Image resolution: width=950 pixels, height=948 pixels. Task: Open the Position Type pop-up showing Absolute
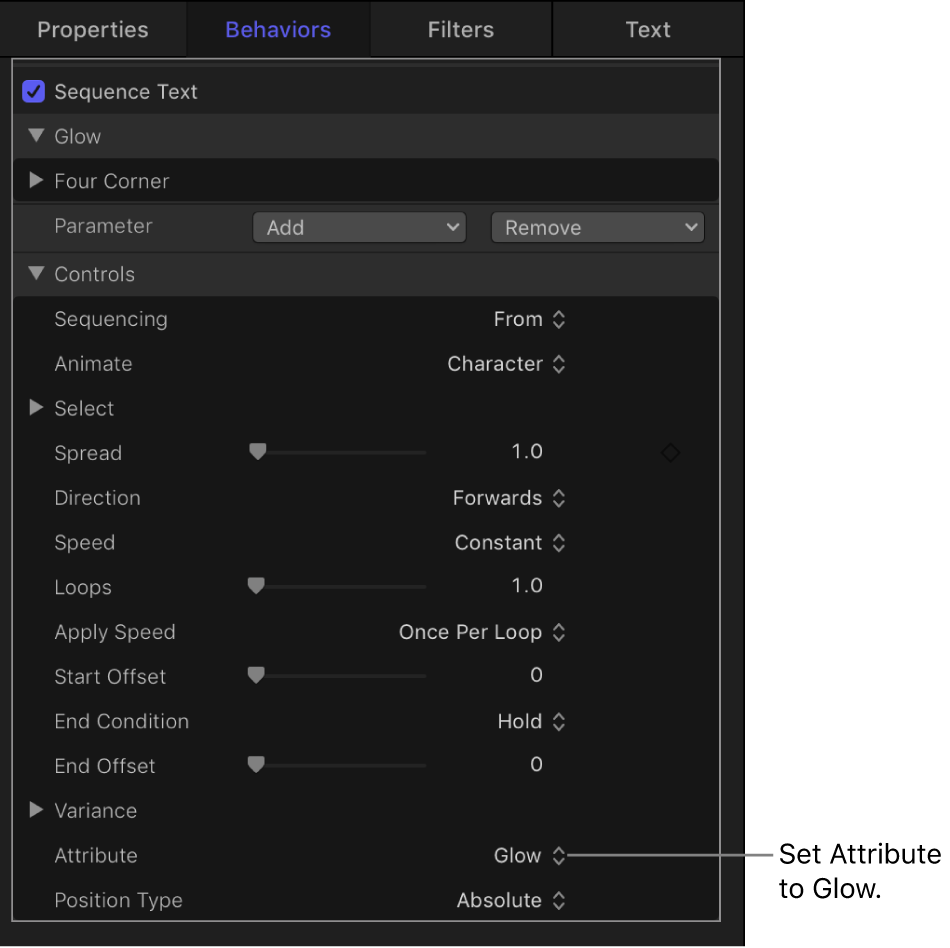512,900
